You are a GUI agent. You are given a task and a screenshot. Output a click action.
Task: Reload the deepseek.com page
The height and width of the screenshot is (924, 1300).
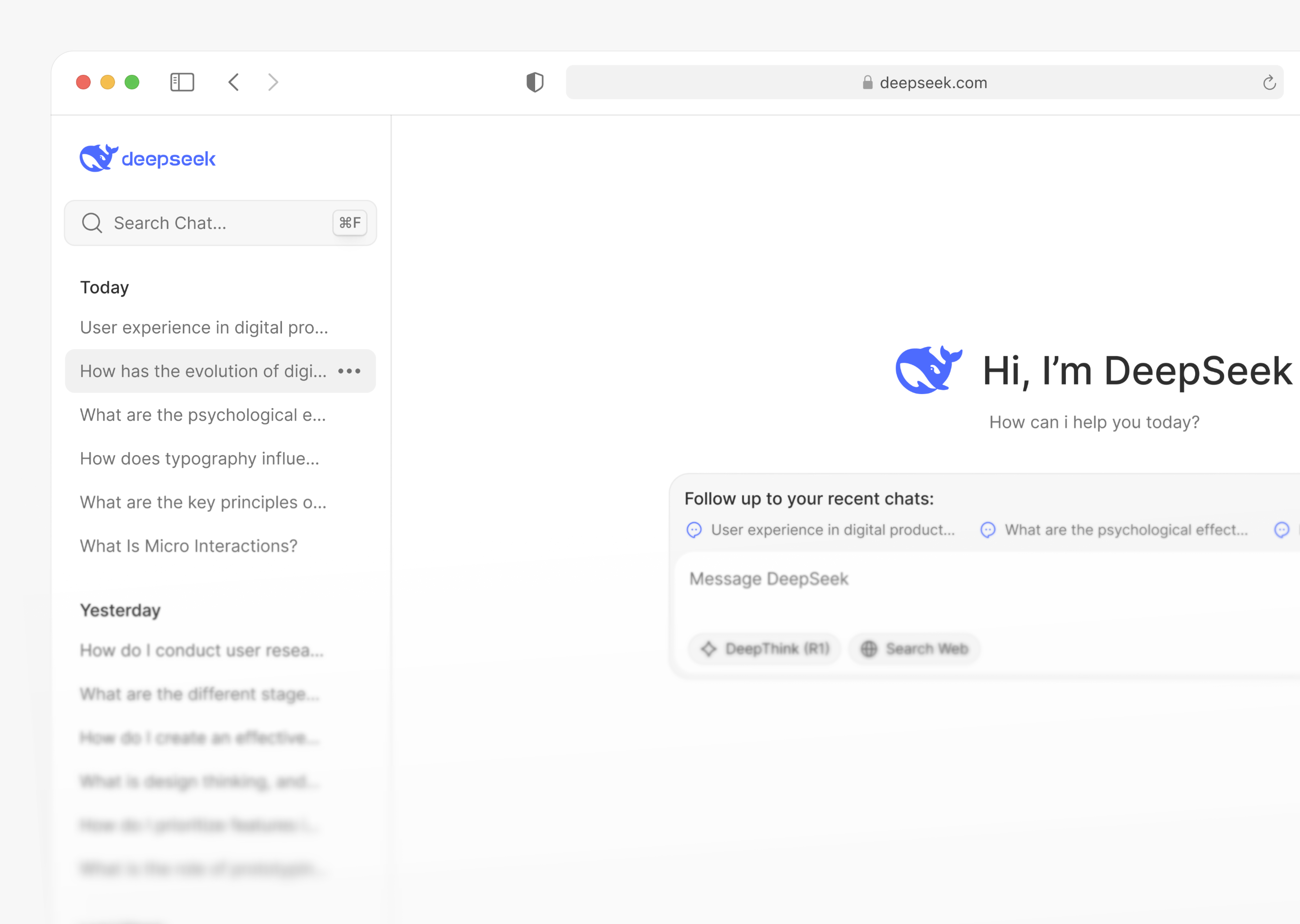[x=1270, y=82]
